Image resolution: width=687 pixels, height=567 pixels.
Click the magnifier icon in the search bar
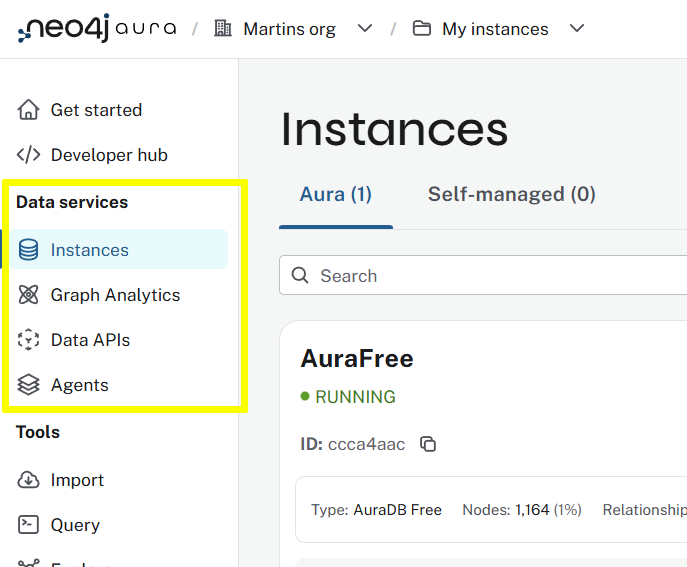tap(300, 276)
